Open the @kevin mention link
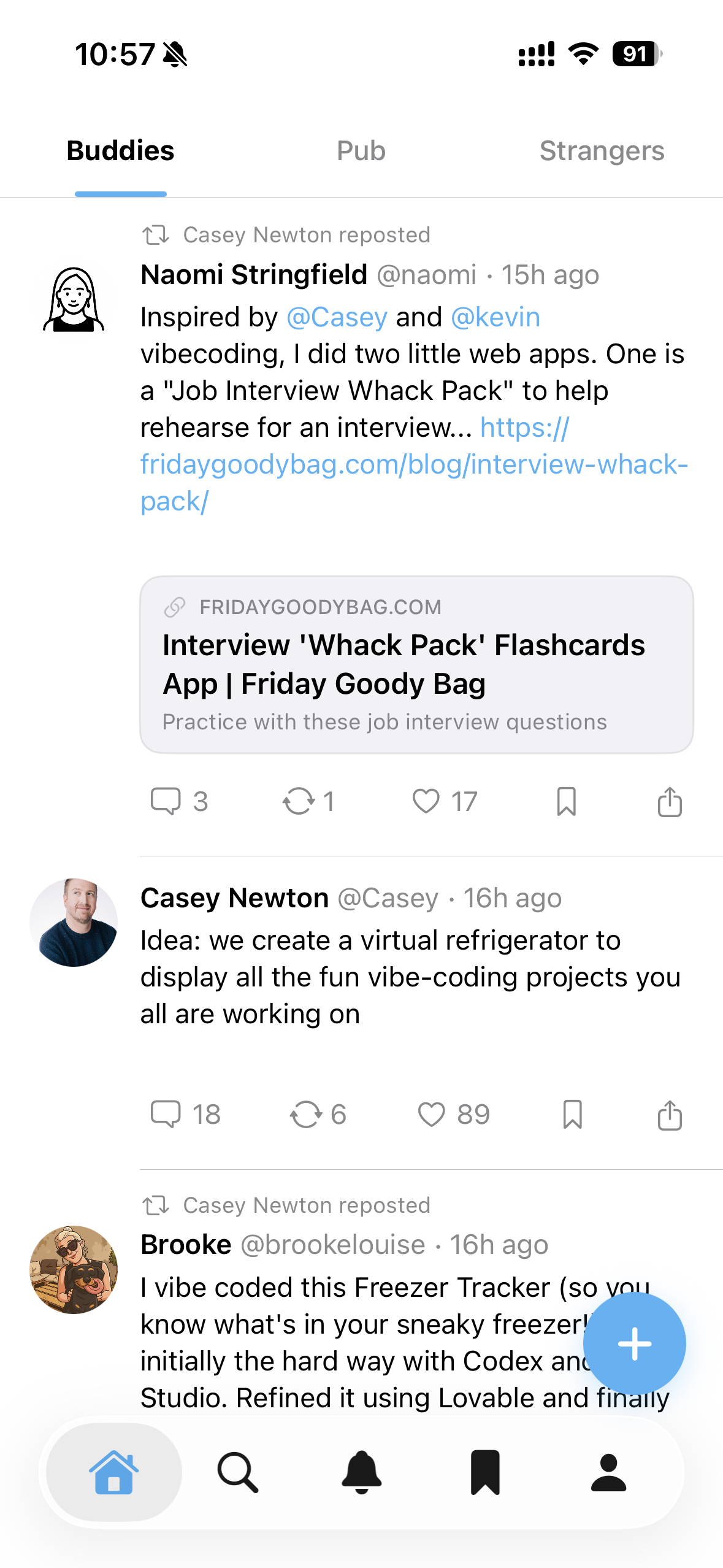This screenshot has width=723, height=1568. (495, 318)
